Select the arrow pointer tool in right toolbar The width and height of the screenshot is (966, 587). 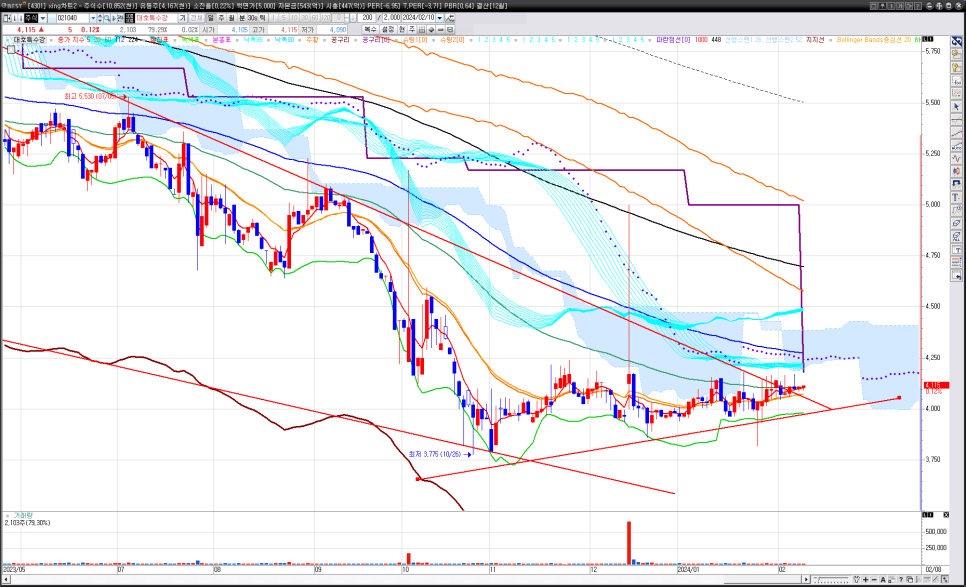point(956,106)
